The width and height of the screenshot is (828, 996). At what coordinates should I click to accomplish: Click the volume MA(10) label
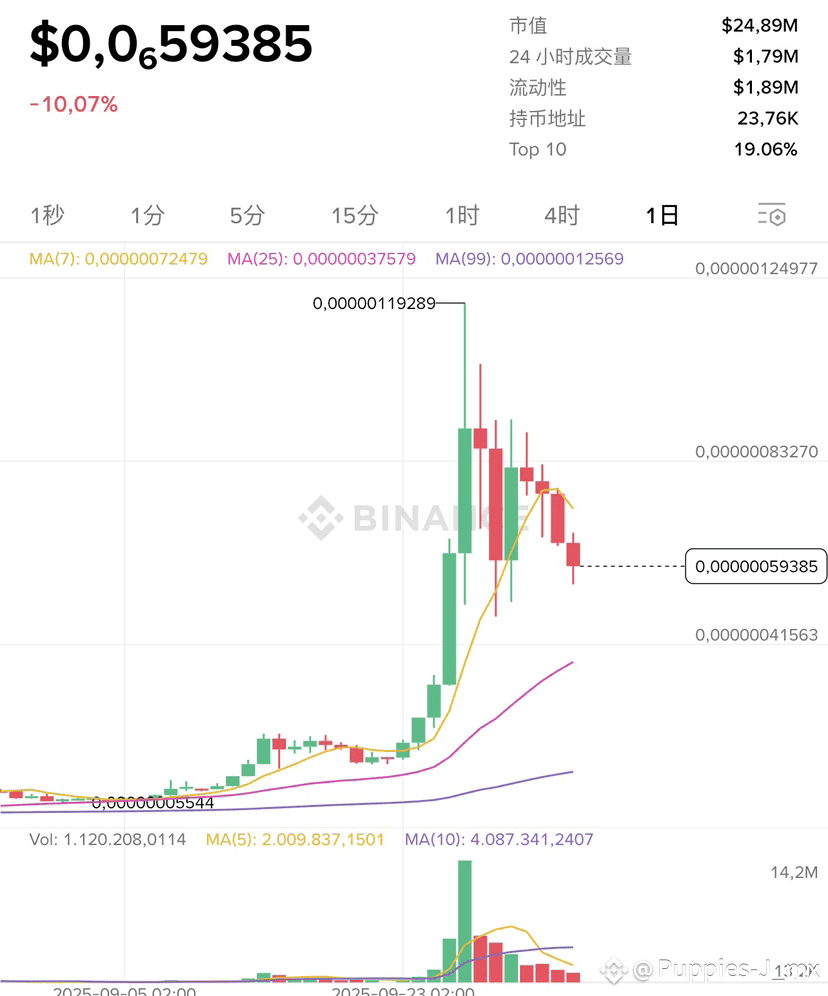tap(499, 839)
